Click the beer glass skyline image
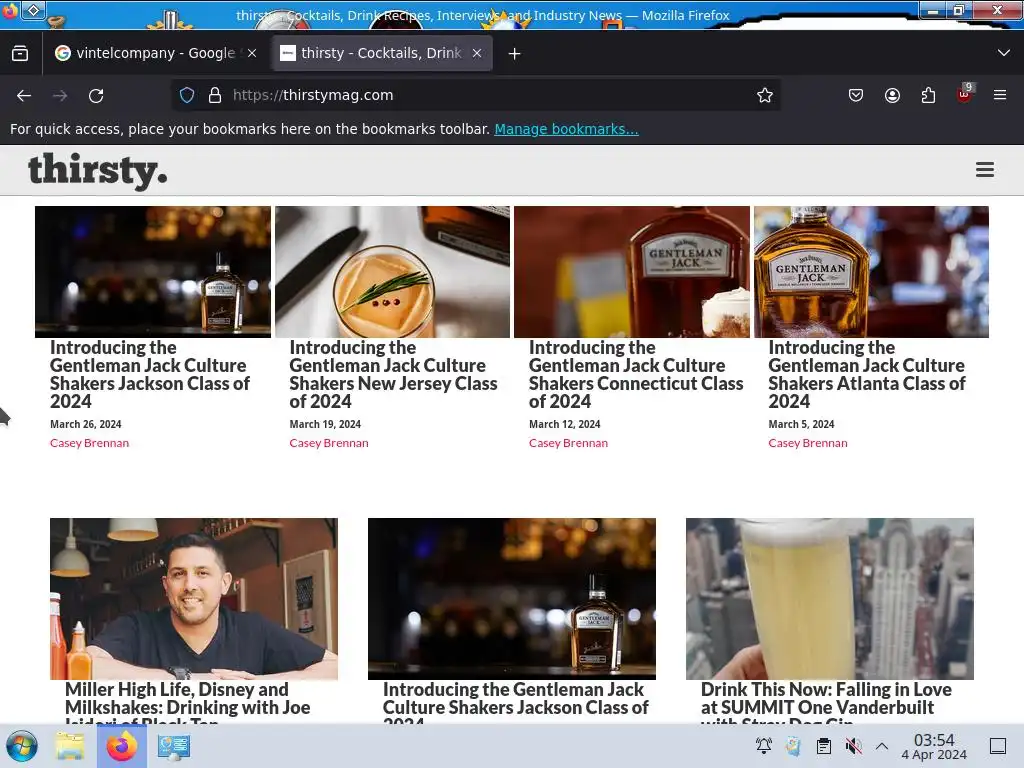The image size is (1024, 768). click(829, 599)
